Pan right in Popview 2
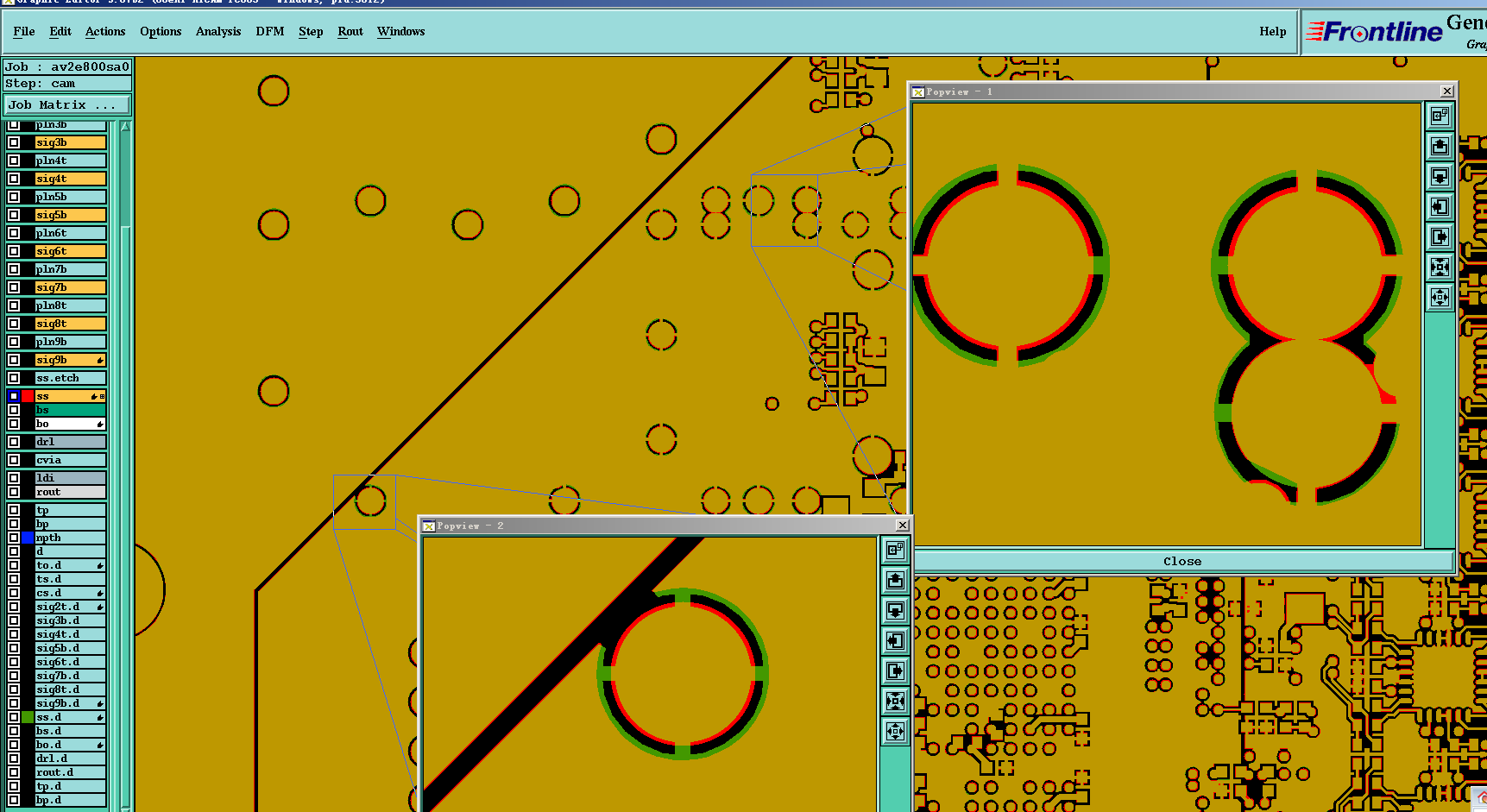 895,670
